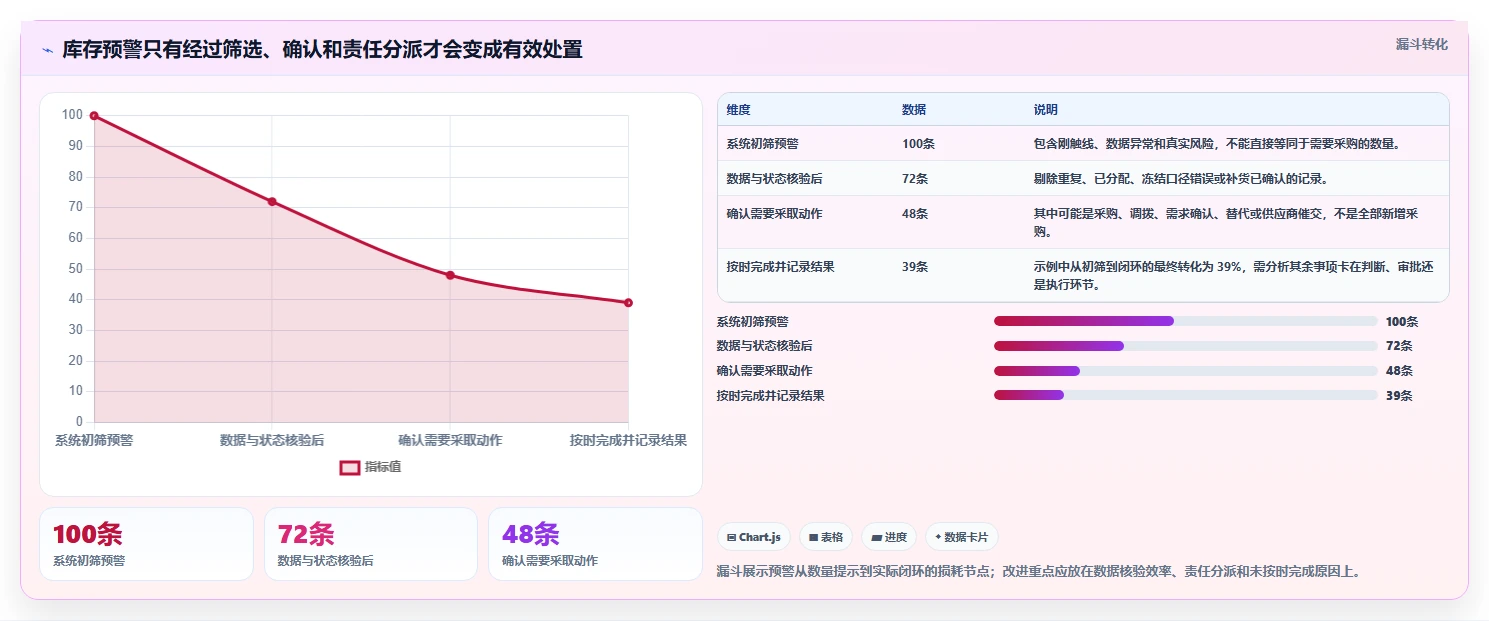Click the footer summary beginning 漏斗展示预警
Viewport: 1489px width, 621px height.
1039,572
